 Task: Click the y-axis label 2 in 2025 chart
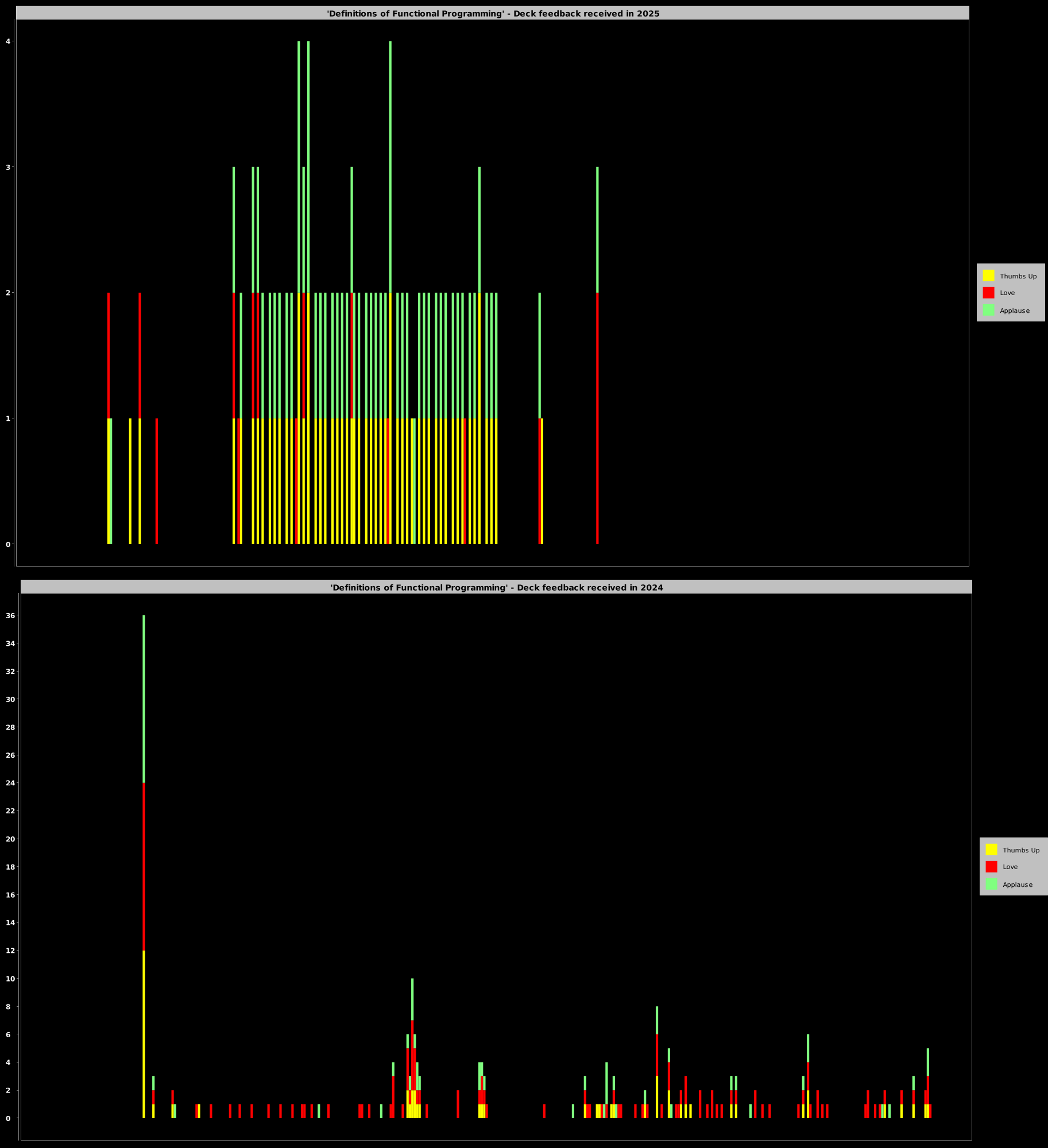[x=8, y=293]
